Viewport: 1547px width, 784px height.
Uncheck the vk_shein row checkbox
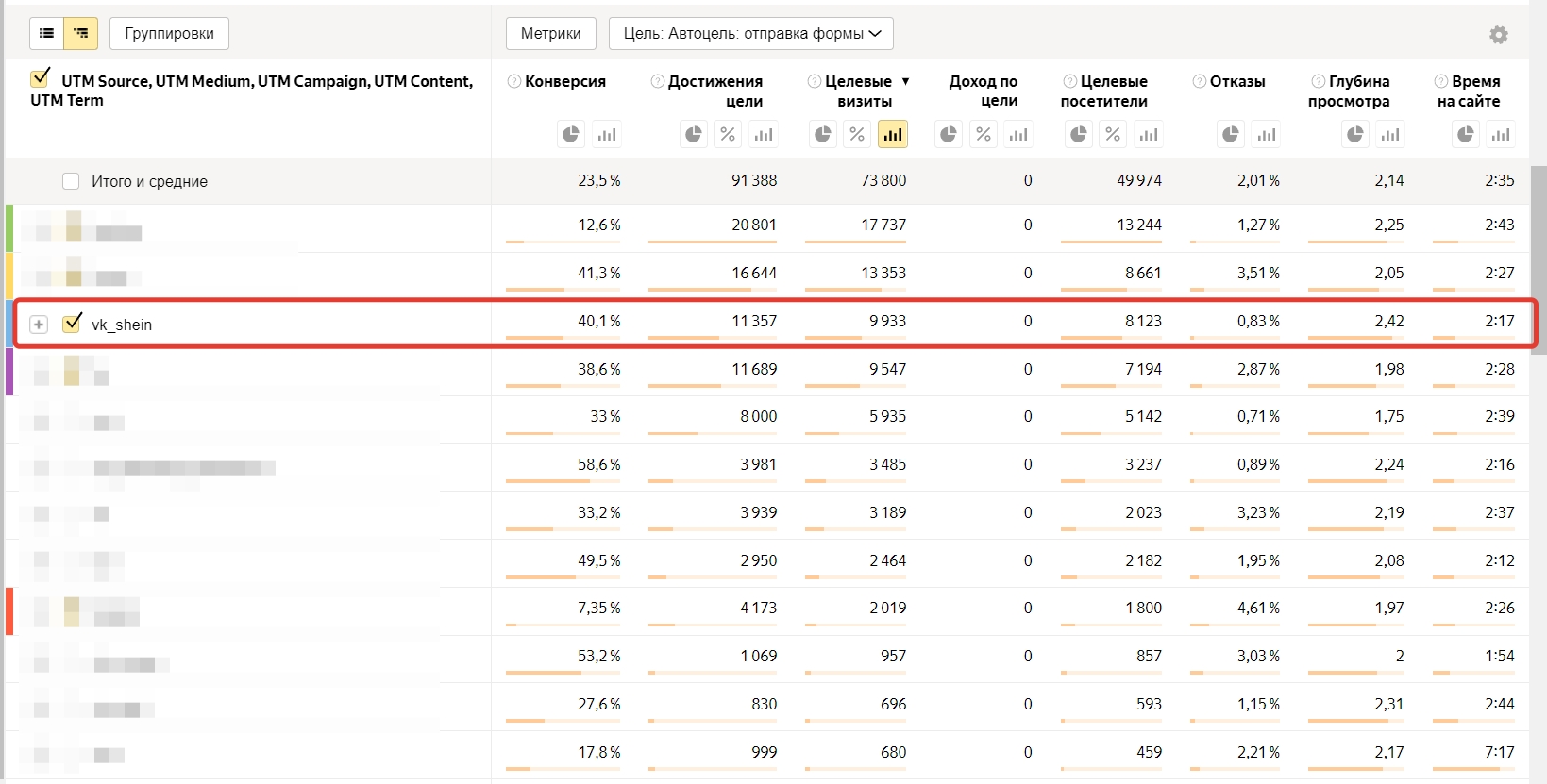coord(72,323)
